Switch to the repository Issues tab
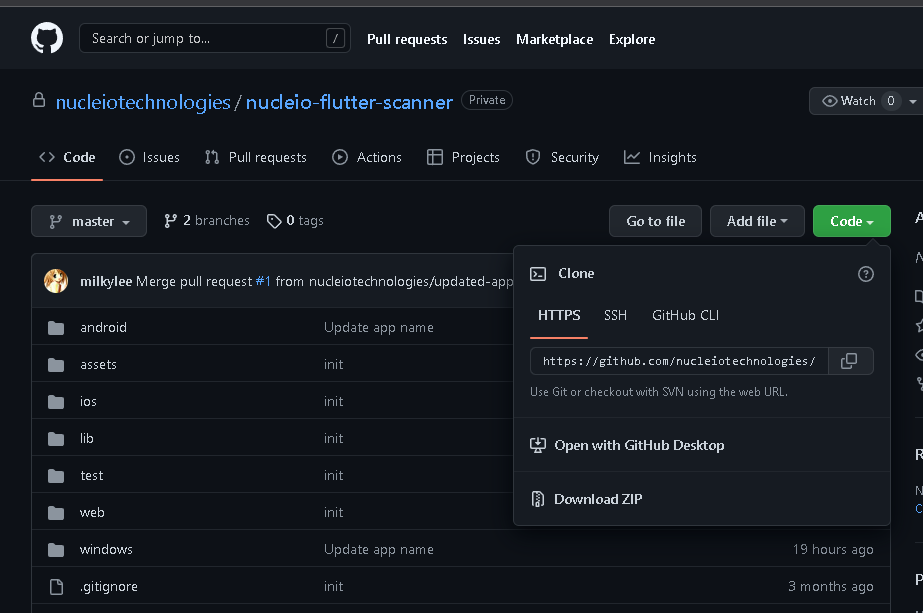 [x=150, y=157]
